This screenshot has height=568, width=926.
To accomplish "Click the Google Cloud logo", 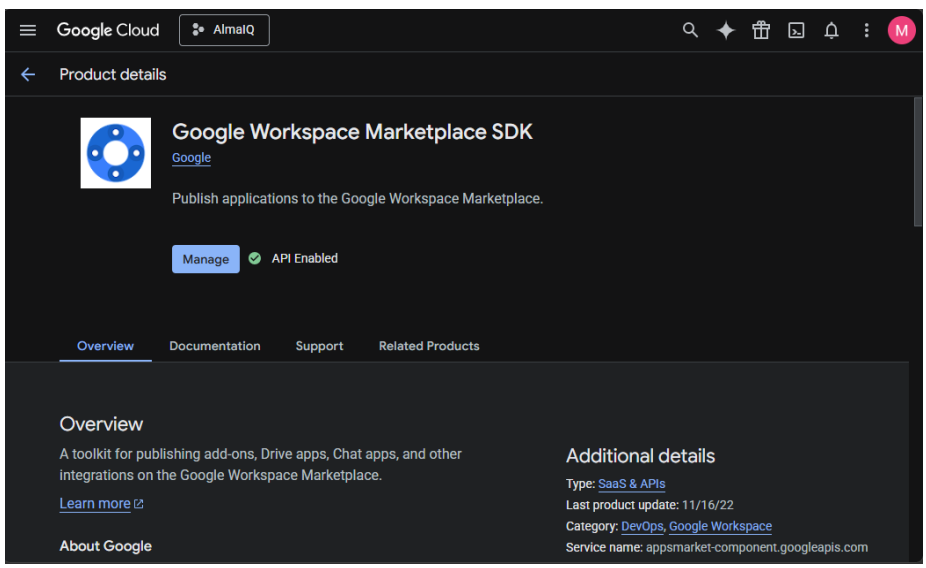I will tap(108, 30).
